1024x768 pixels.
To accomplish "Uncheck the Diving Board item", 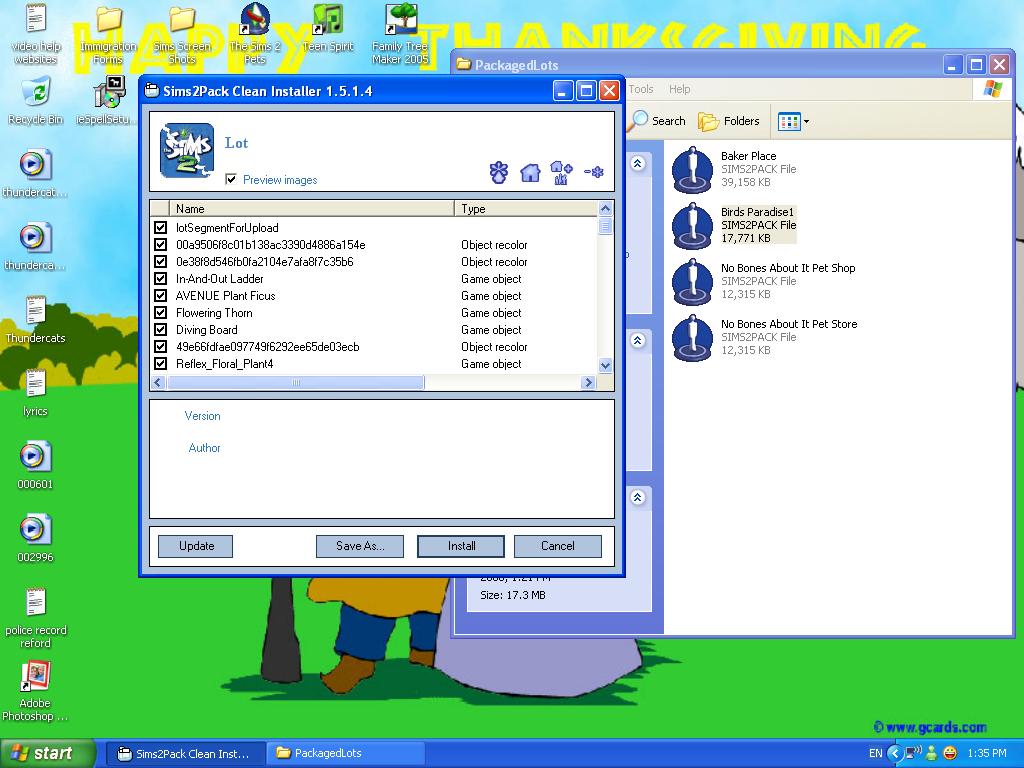I will (161, 330).
